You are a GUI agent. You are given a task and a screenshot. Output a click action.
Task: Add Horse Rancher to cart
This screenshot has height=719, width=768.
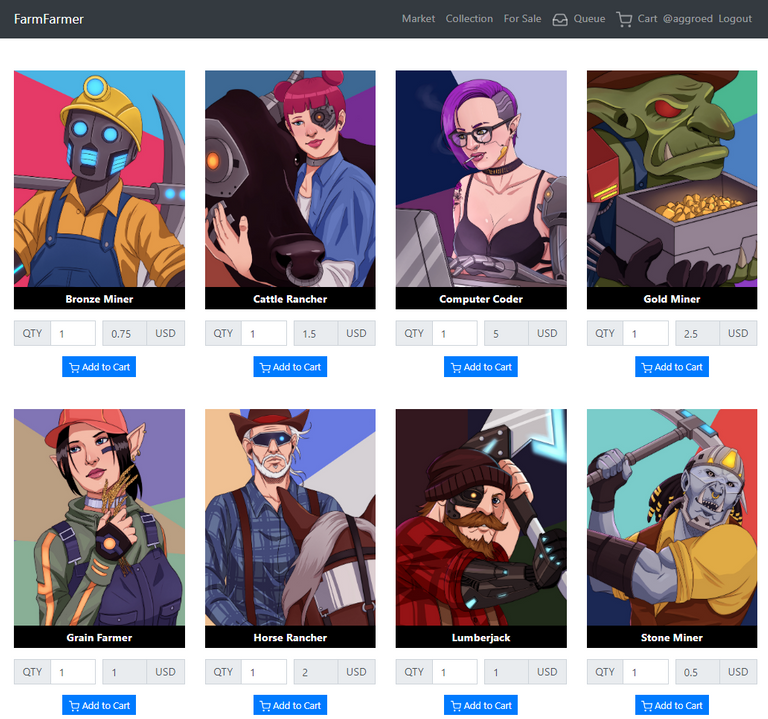(x=290, y=705)
